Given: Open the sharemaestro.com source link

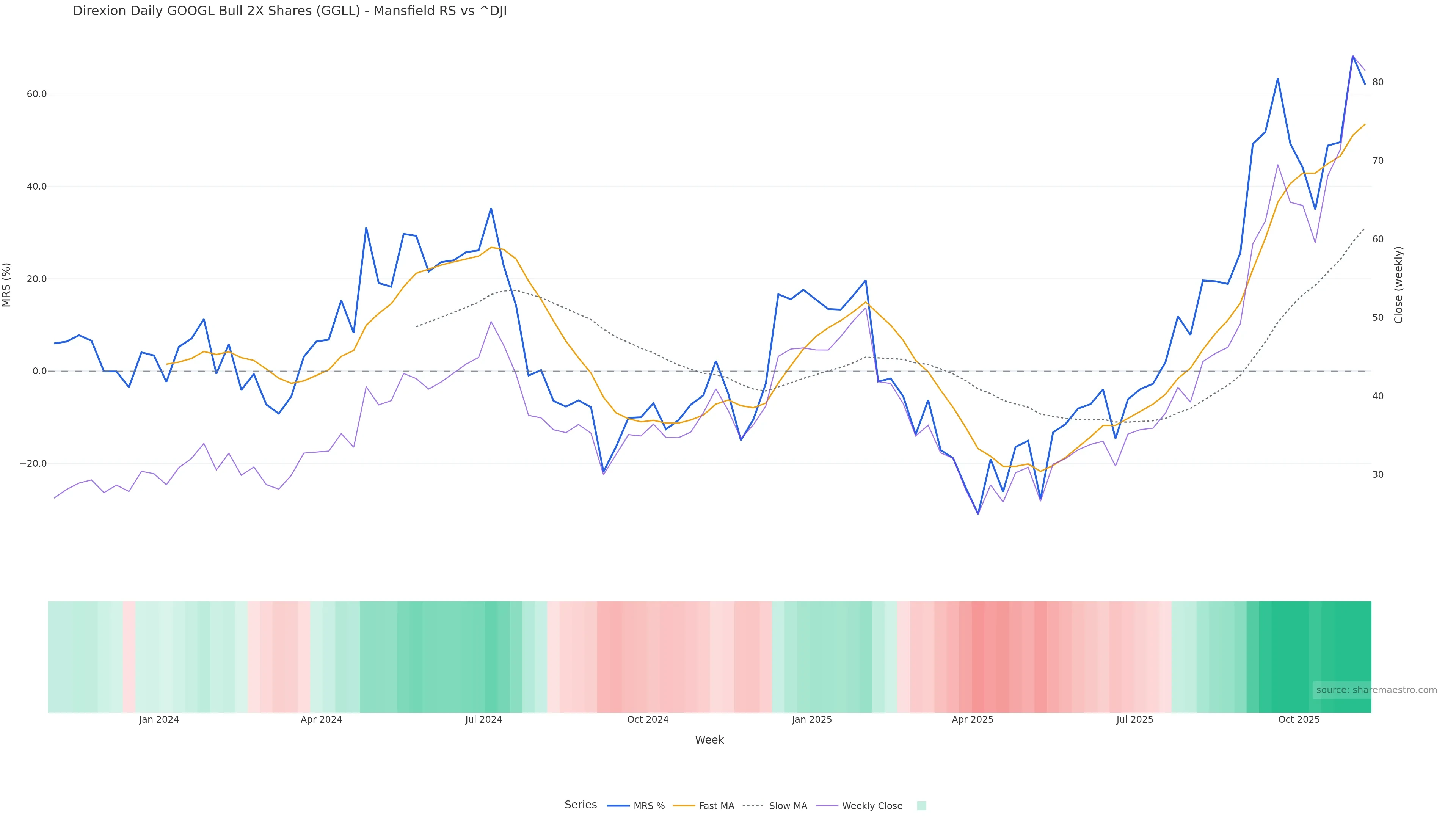Looking at the screenshot, I should pyautogui.click(x=1376, y=690).
